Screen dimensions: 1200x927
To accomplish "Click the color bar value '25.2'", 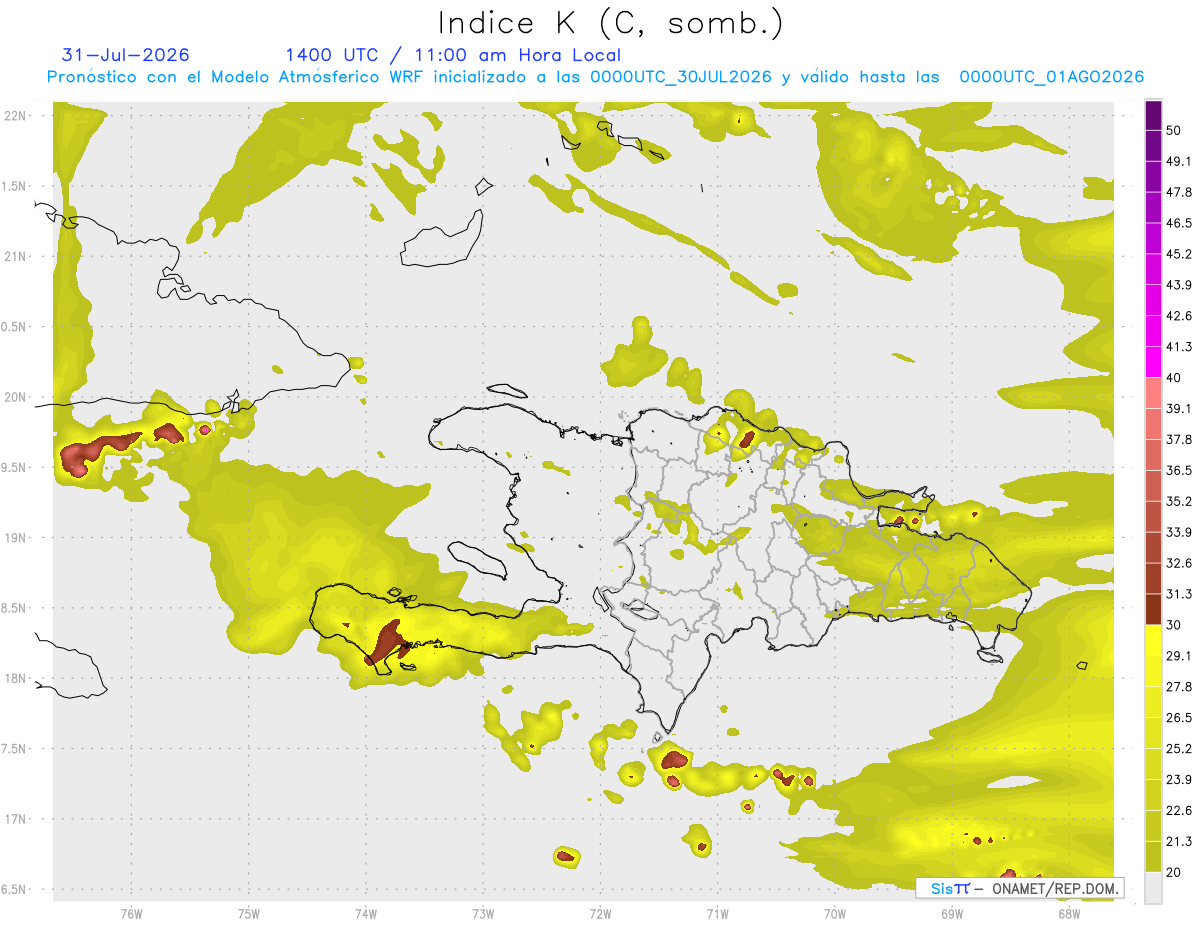I will (x=1179, y=748).
